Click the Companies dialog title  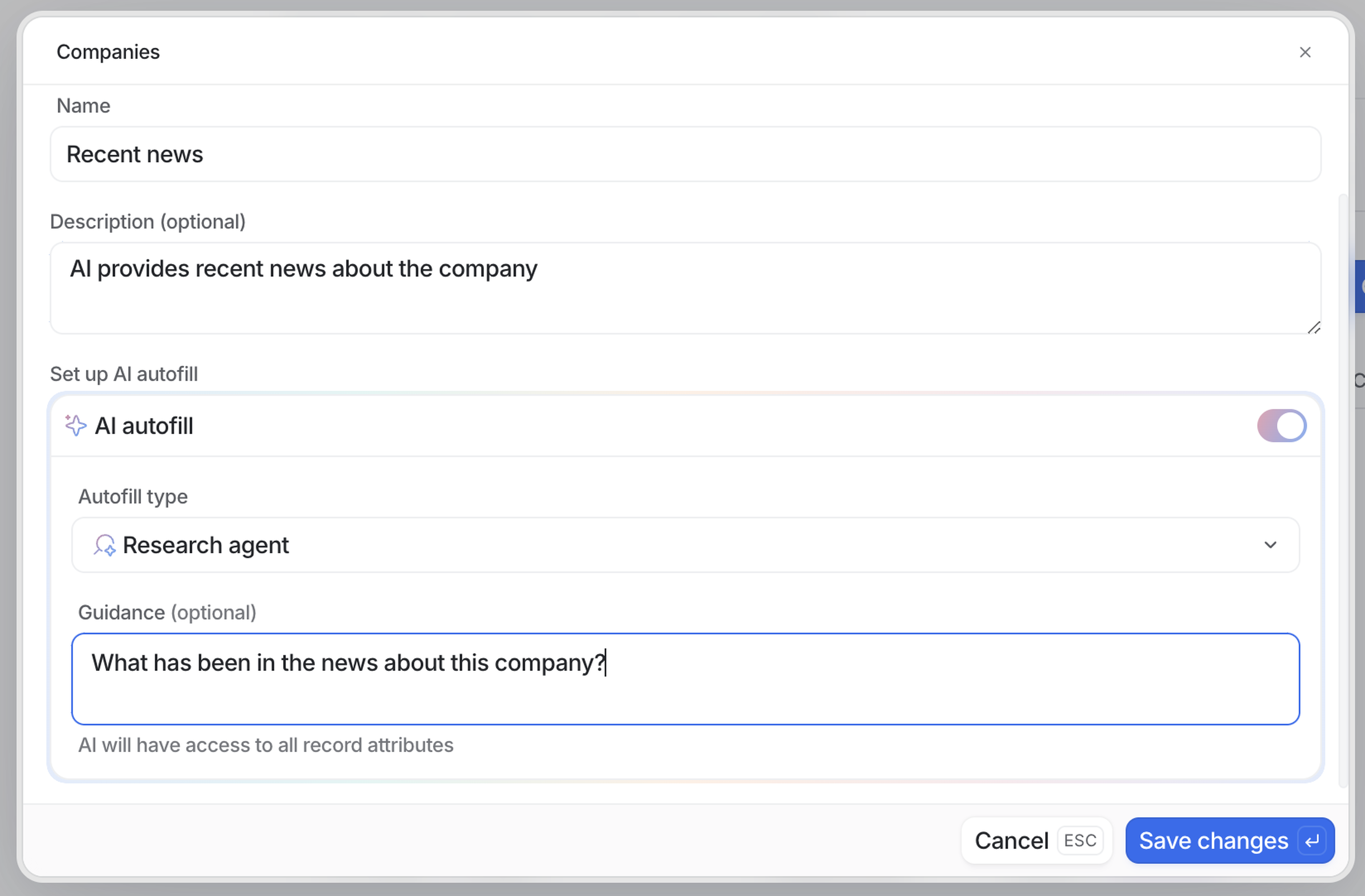click(x=108, y=52)
